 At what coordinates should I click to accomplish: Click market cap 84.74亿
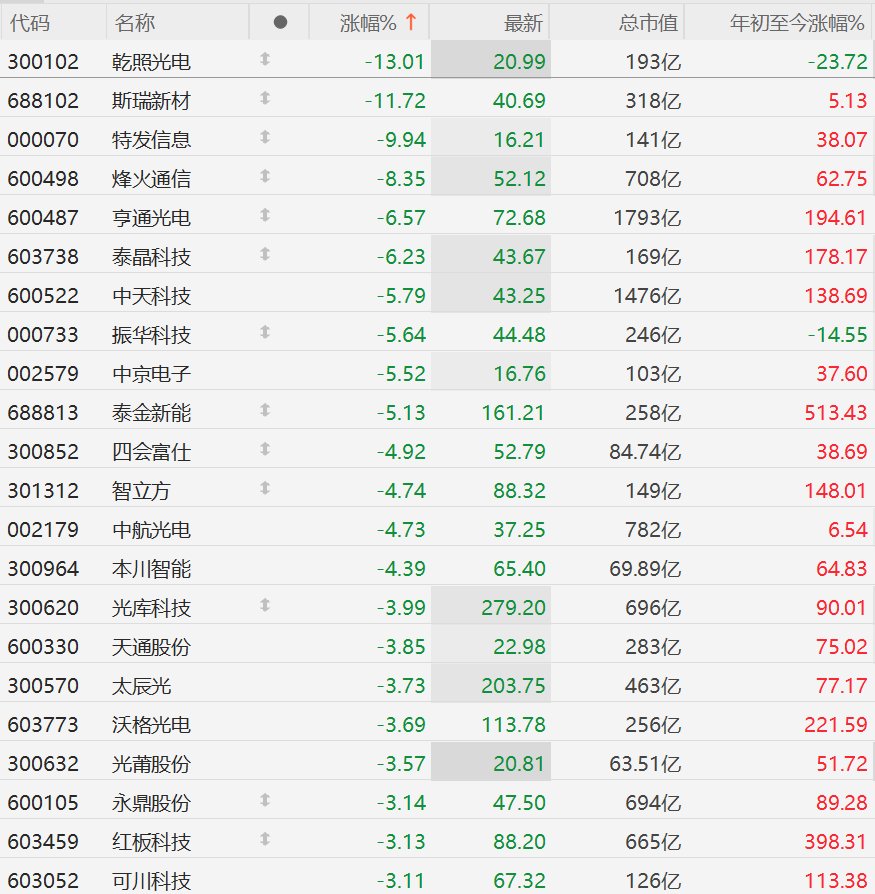645,452
